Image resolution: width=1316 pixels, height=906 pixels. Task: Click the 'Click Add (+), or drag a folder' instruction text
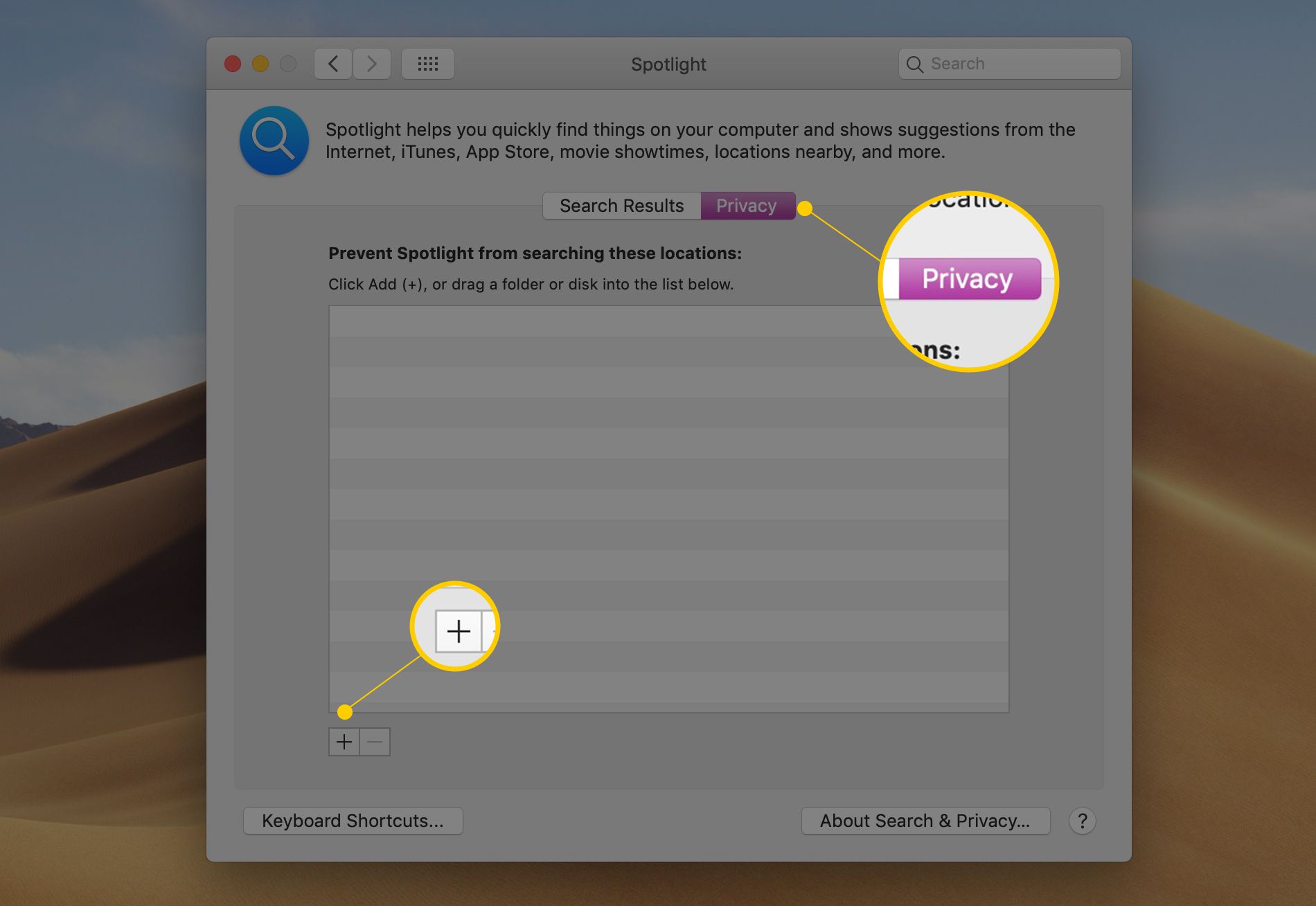tap(531, 285)
